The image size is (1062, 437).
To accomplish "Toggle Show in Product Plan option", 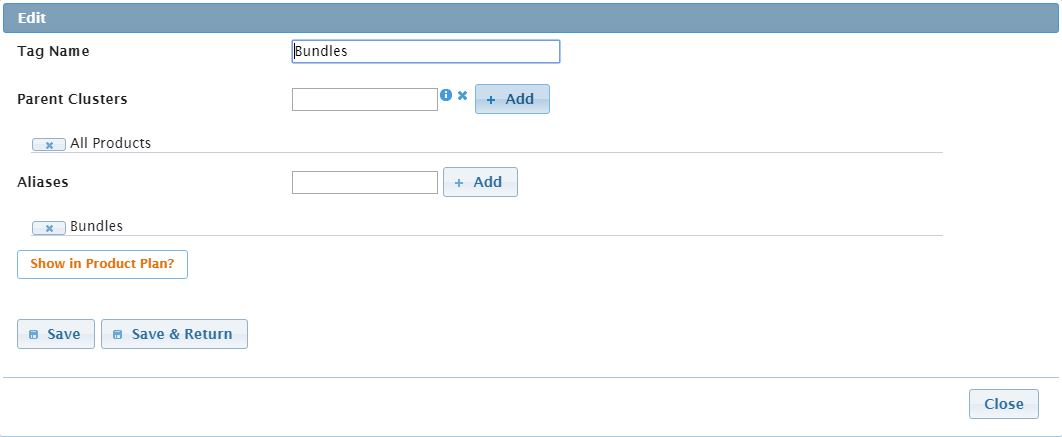I will [x=102, y=264].
